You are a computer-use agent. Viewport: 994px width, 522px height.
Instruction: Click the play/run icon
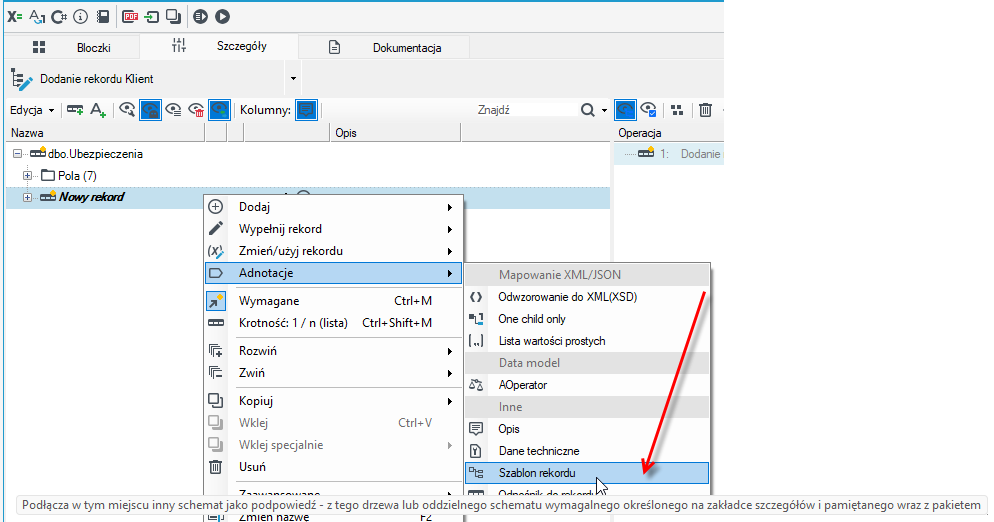pos(222,17)
